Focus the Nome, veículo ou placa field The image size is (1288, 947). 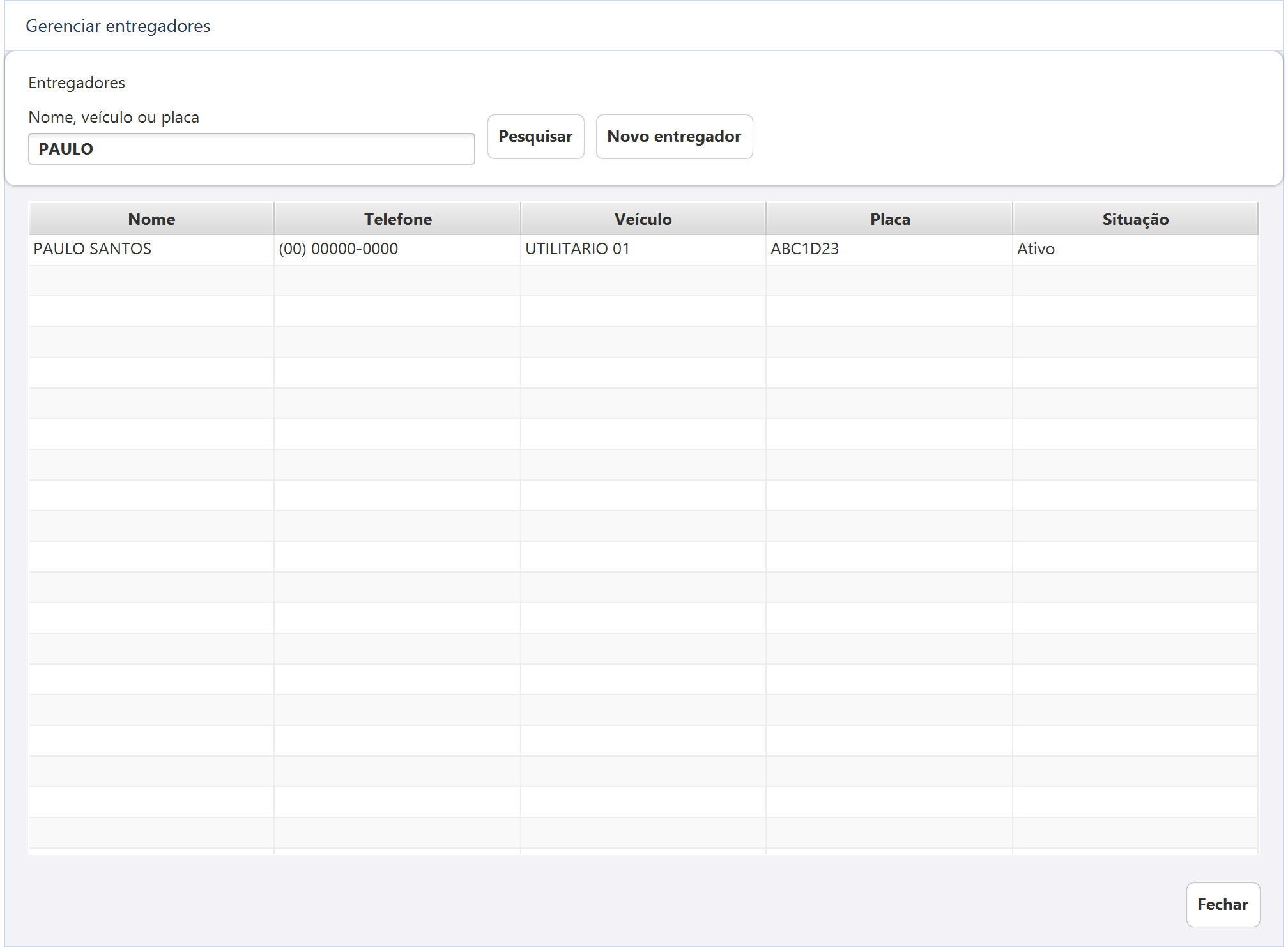tap(252, 149)
